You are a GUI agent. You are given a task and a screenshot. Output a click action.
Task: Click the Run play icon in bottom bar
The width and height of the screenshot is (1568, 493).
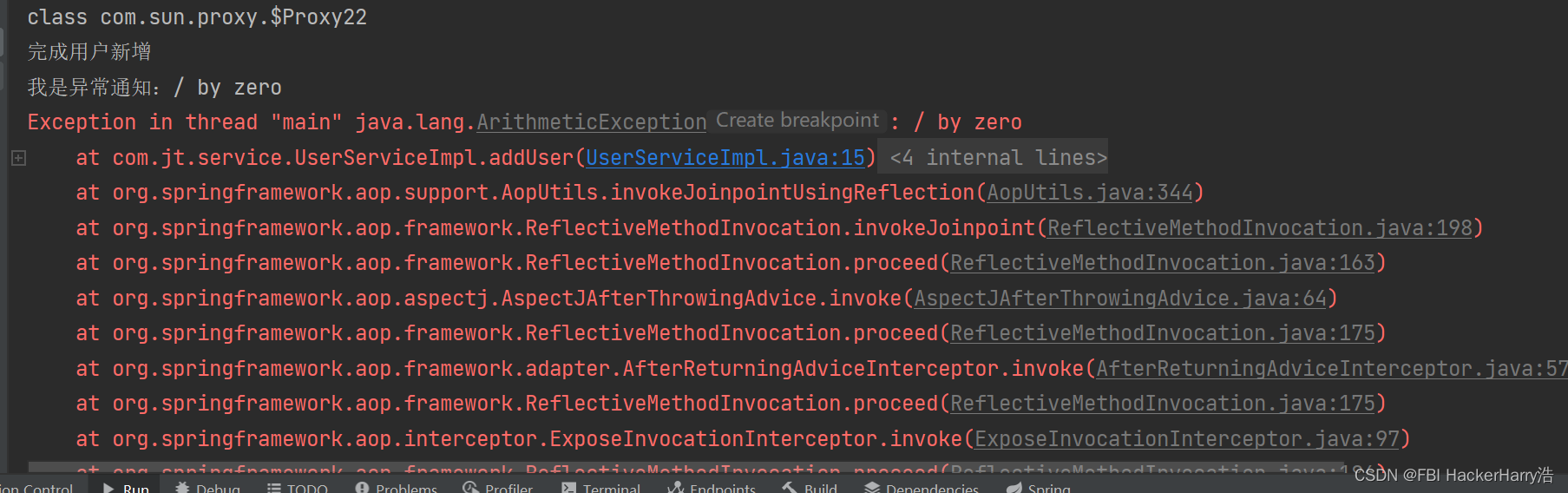tap(108, 488)
